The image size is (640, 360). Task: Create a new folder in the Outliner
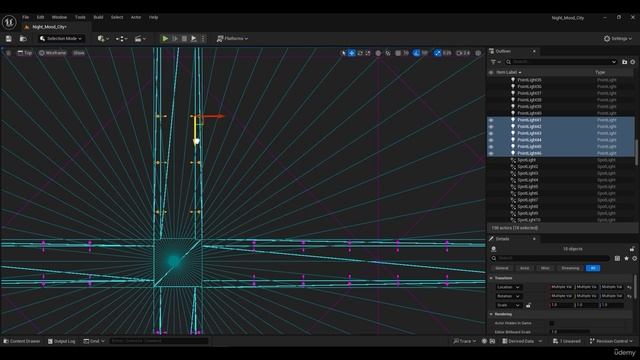(624, 62)
